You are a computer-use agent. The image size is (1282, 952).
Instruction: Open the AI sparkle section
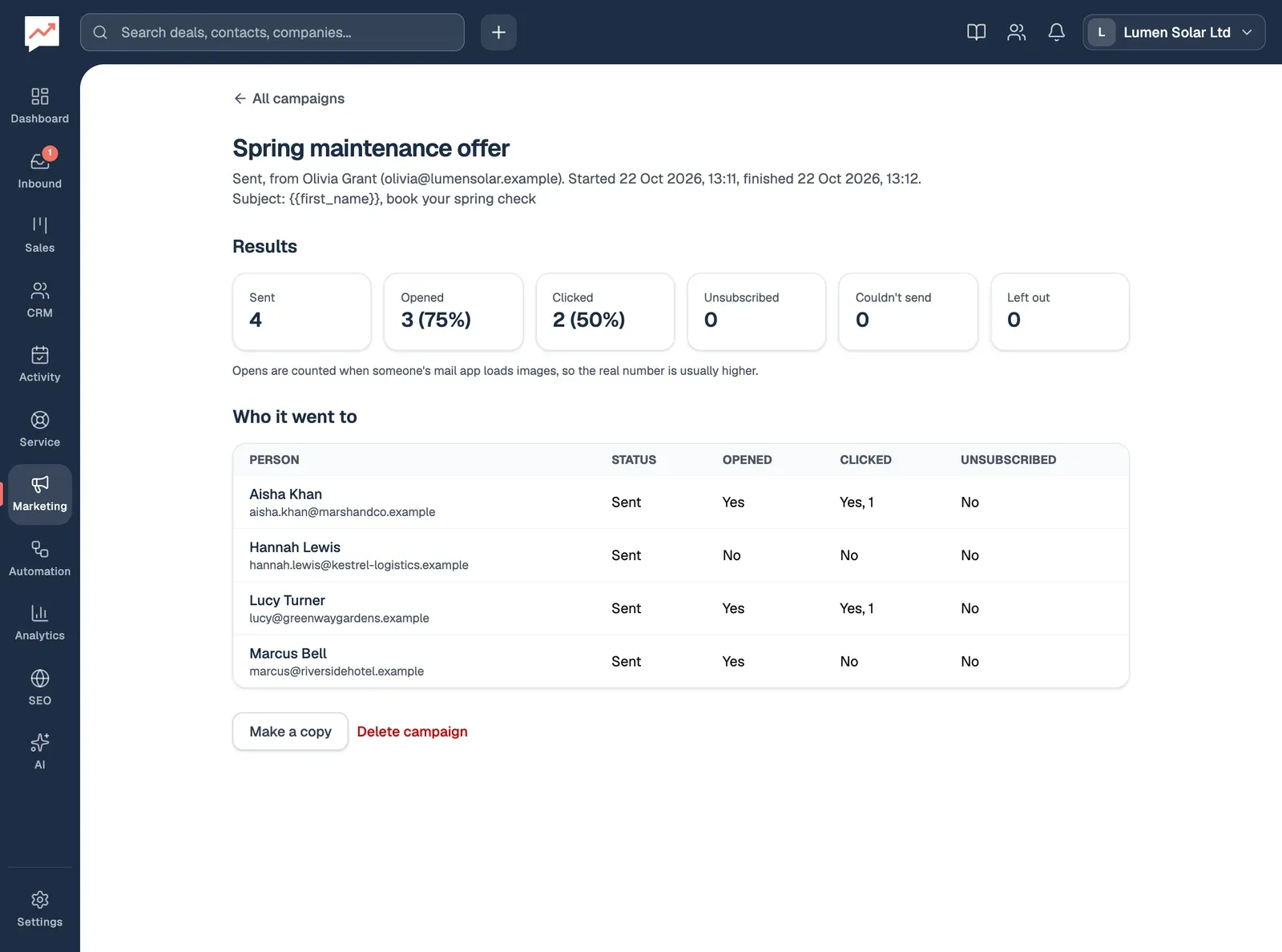[40, 752]
